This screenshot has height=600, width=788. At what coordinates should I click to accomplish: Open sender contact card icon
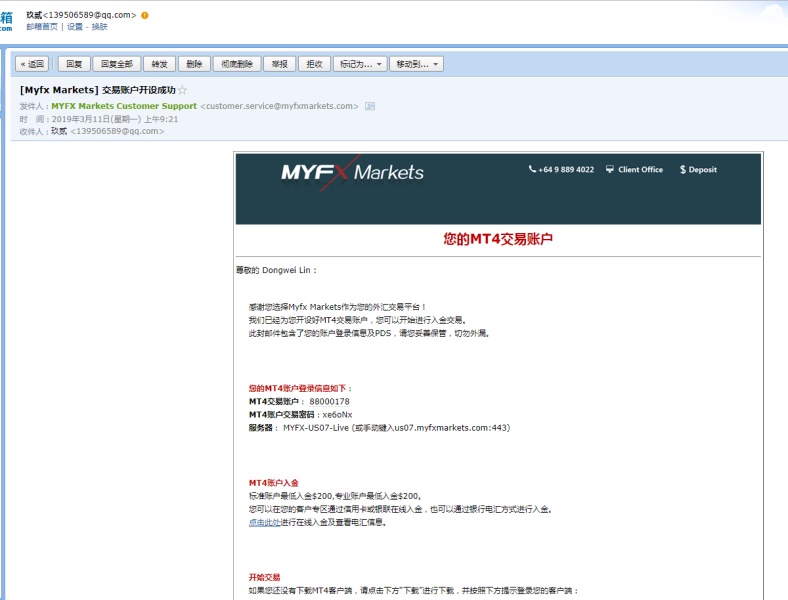tap(370, 106)
